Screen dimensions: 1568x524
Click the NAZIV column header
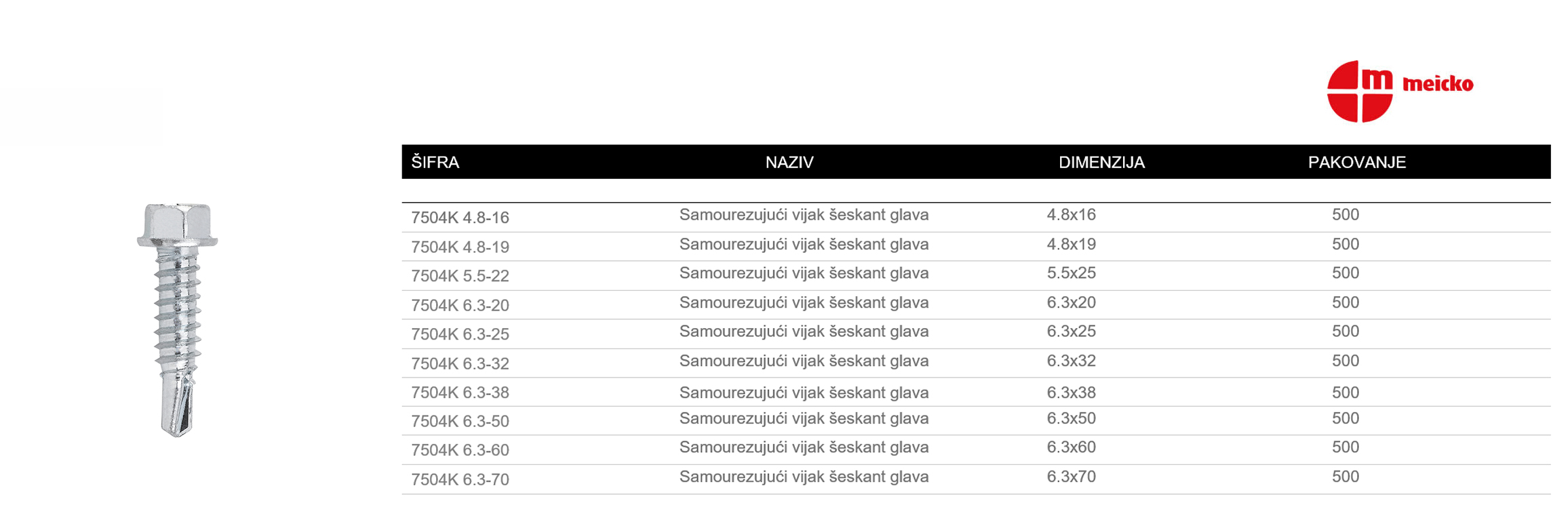pos(789,162)
